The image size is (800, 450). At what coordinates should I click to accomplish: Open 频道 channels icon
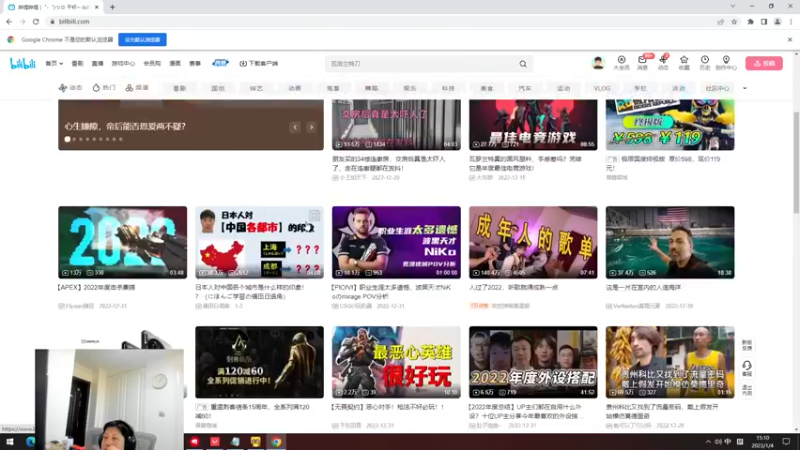[137, 88]
